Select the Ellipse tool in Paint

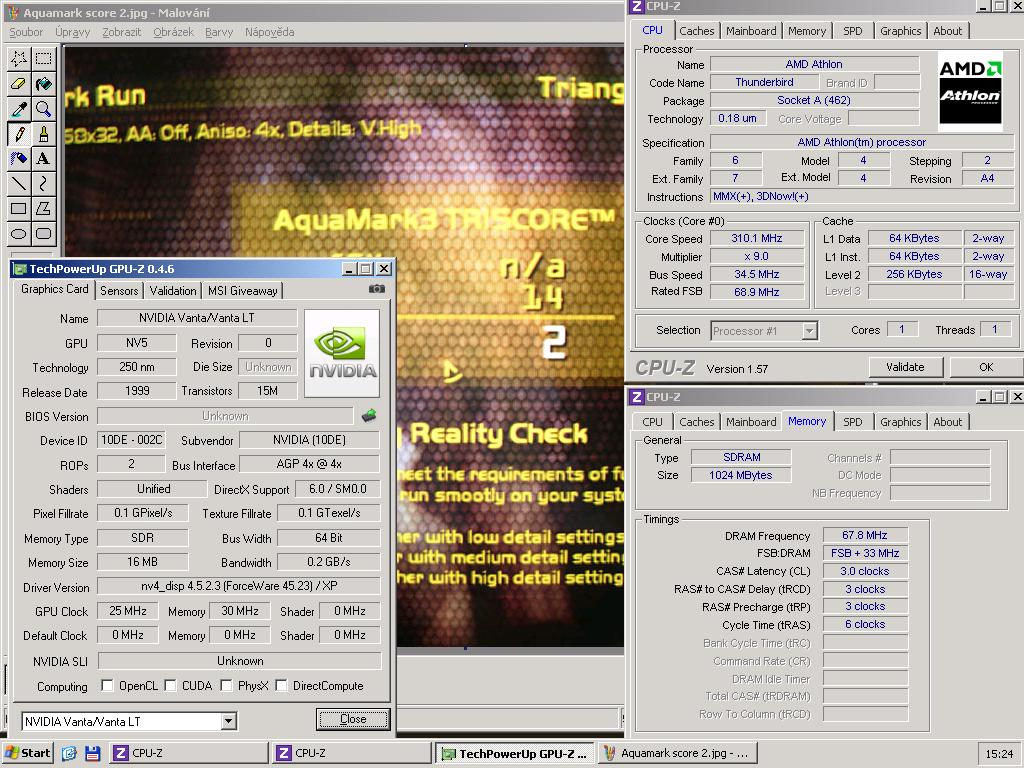click(x=19, y=234)
